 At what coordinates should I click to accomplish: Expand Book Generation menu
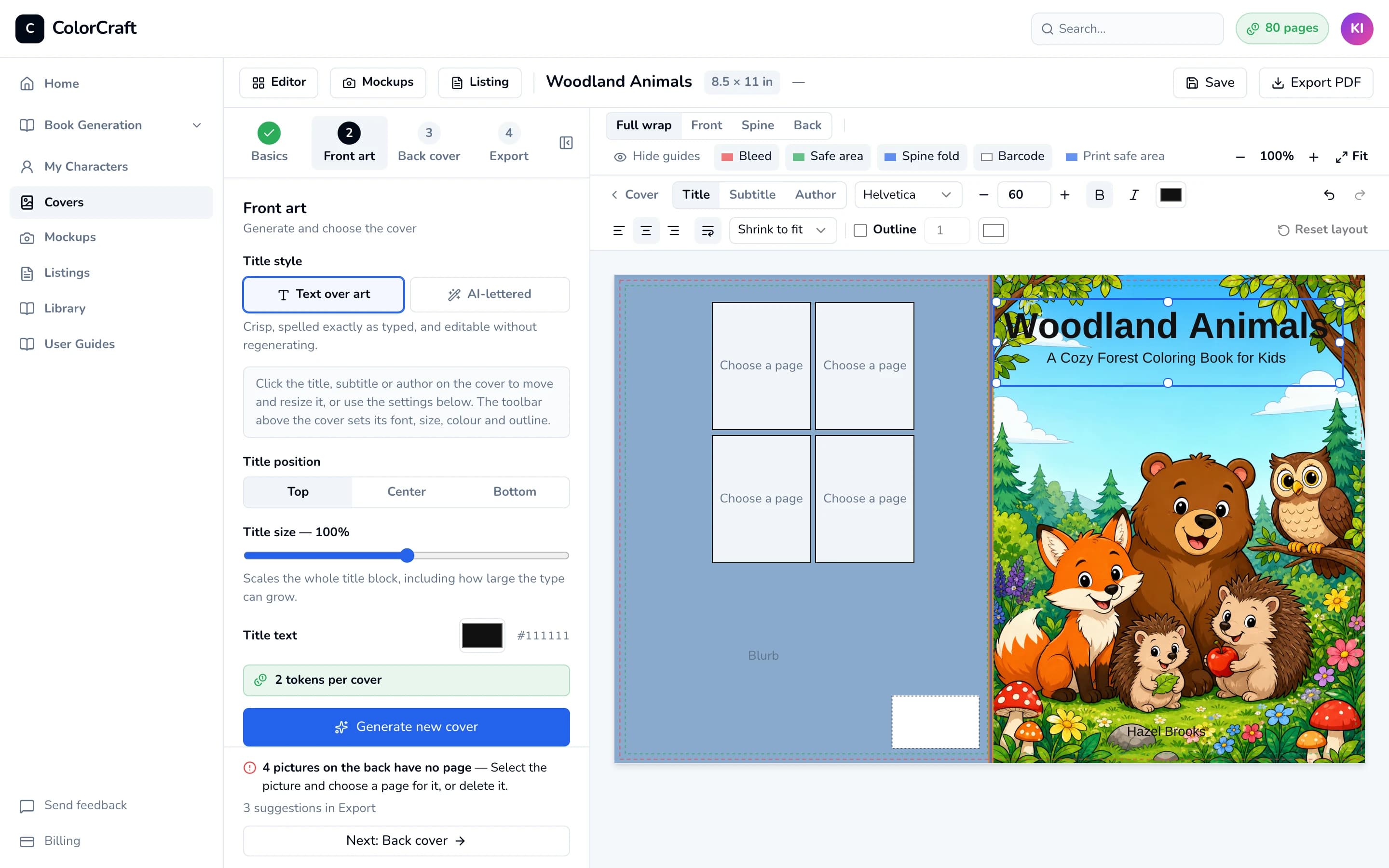pos(111,125)
